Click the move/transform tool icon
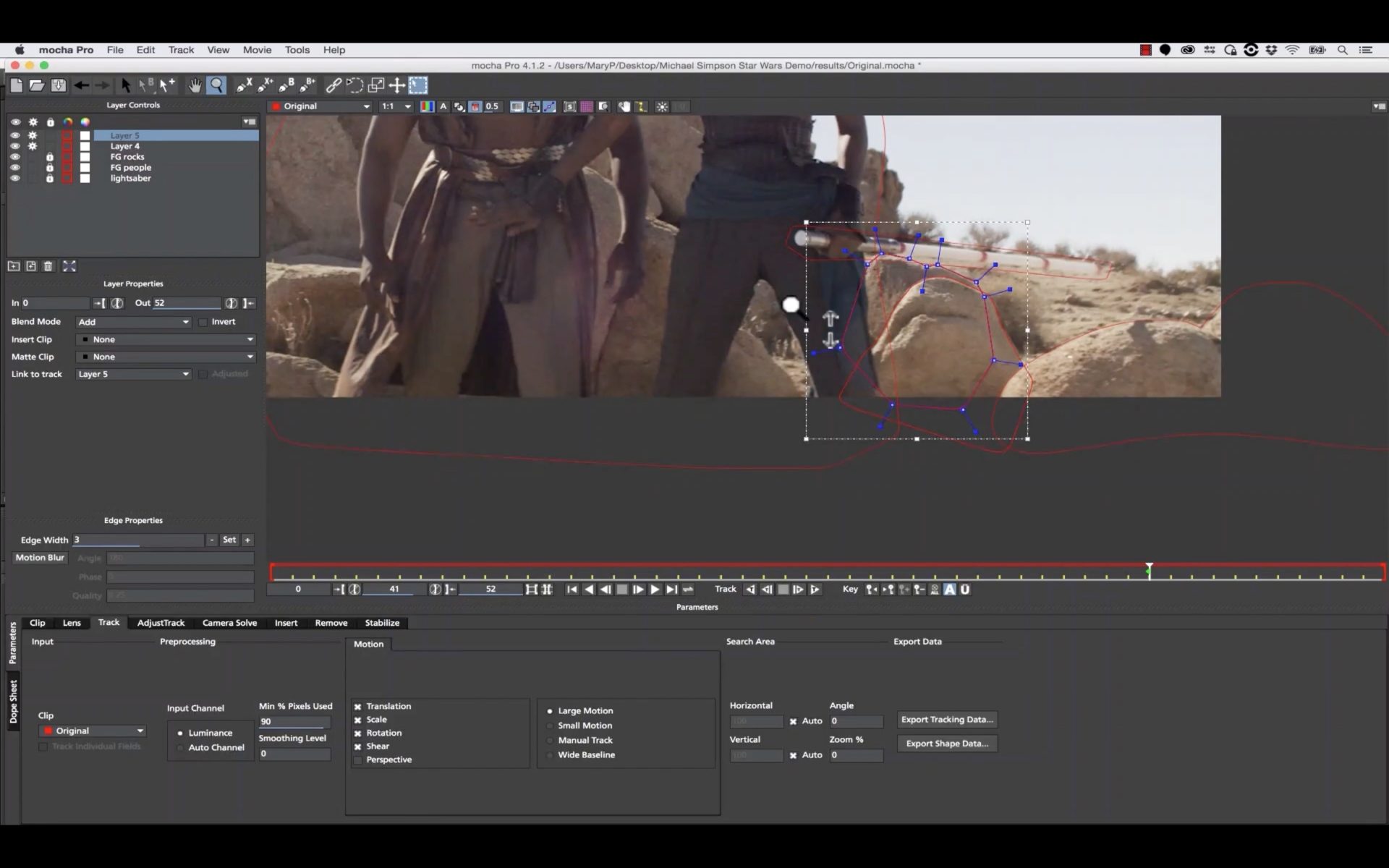 tap(397, 85)
